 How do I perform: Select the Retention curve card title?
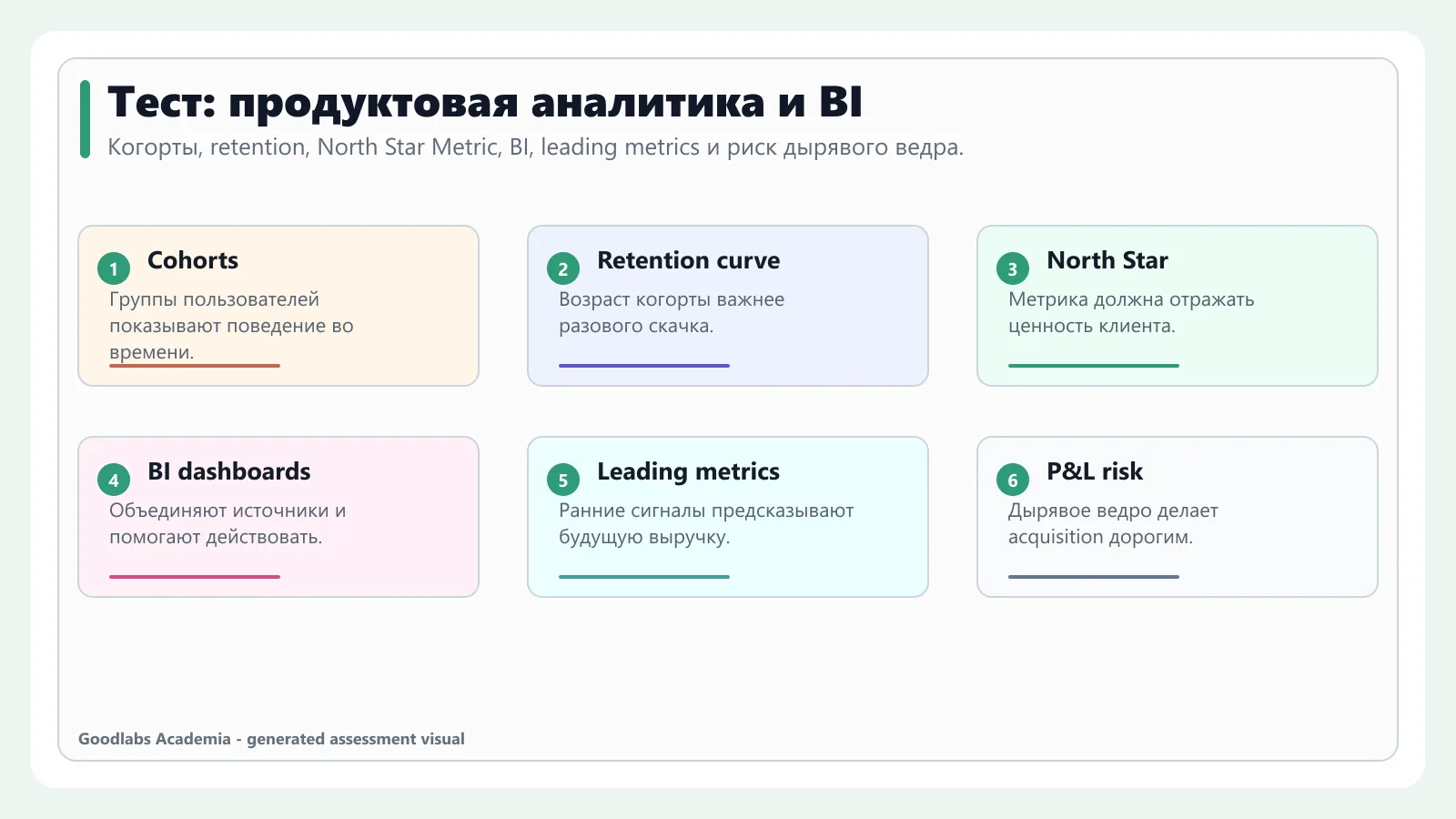click(689, 260)
